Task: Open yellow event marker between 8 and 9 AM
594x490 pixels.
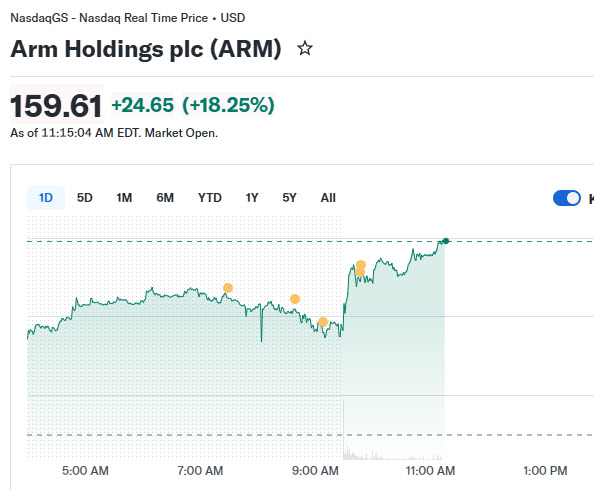Action: (x=295, y=299)
